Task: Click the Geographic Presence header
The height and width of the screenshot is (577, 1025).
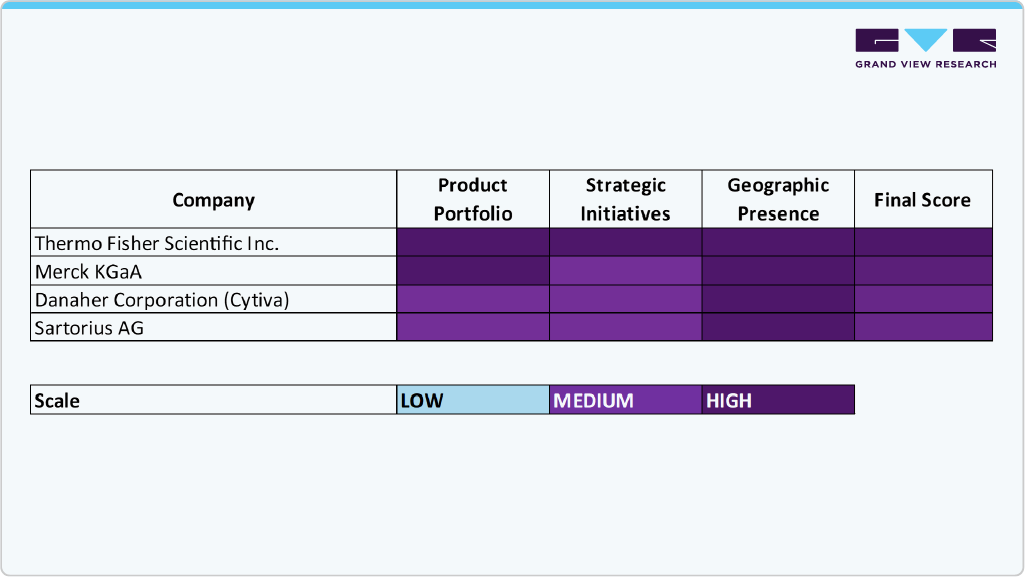Action: coord(779,199)
